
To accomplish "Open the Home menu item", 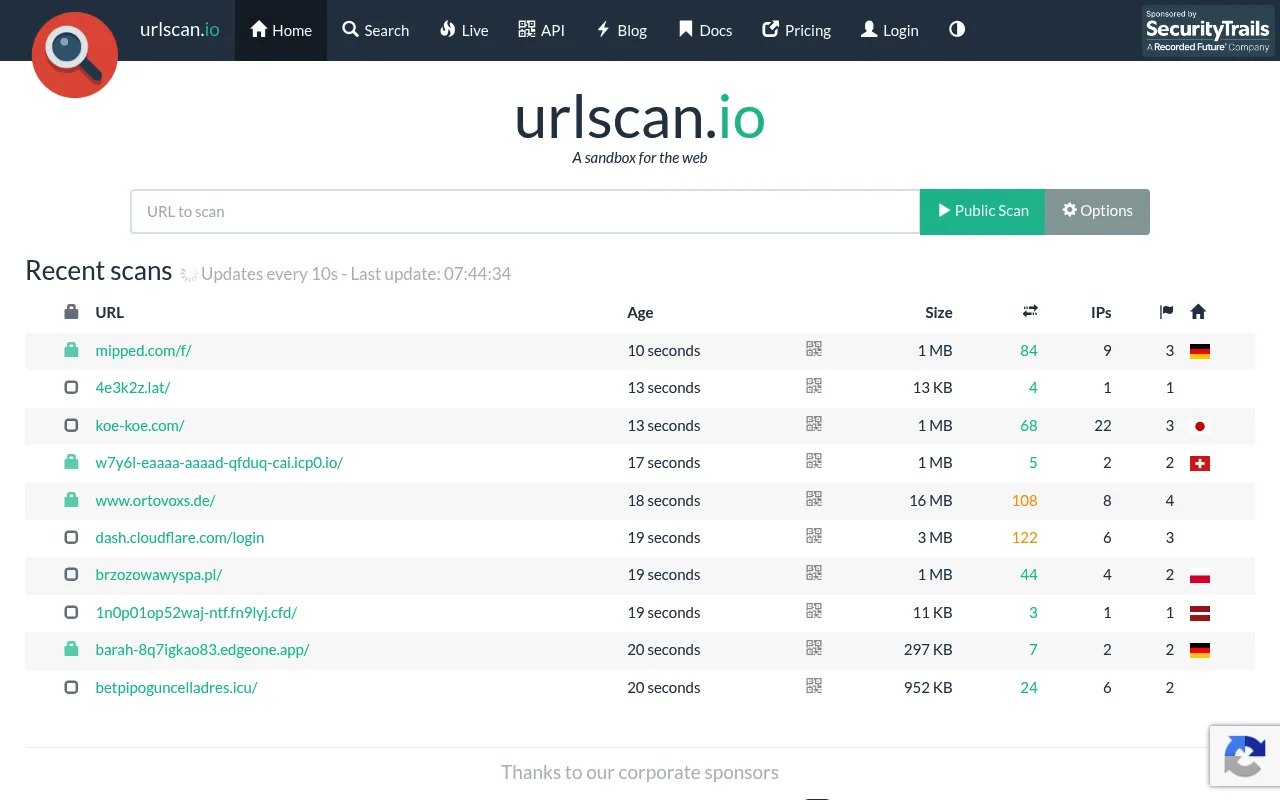I will (281, 30).
